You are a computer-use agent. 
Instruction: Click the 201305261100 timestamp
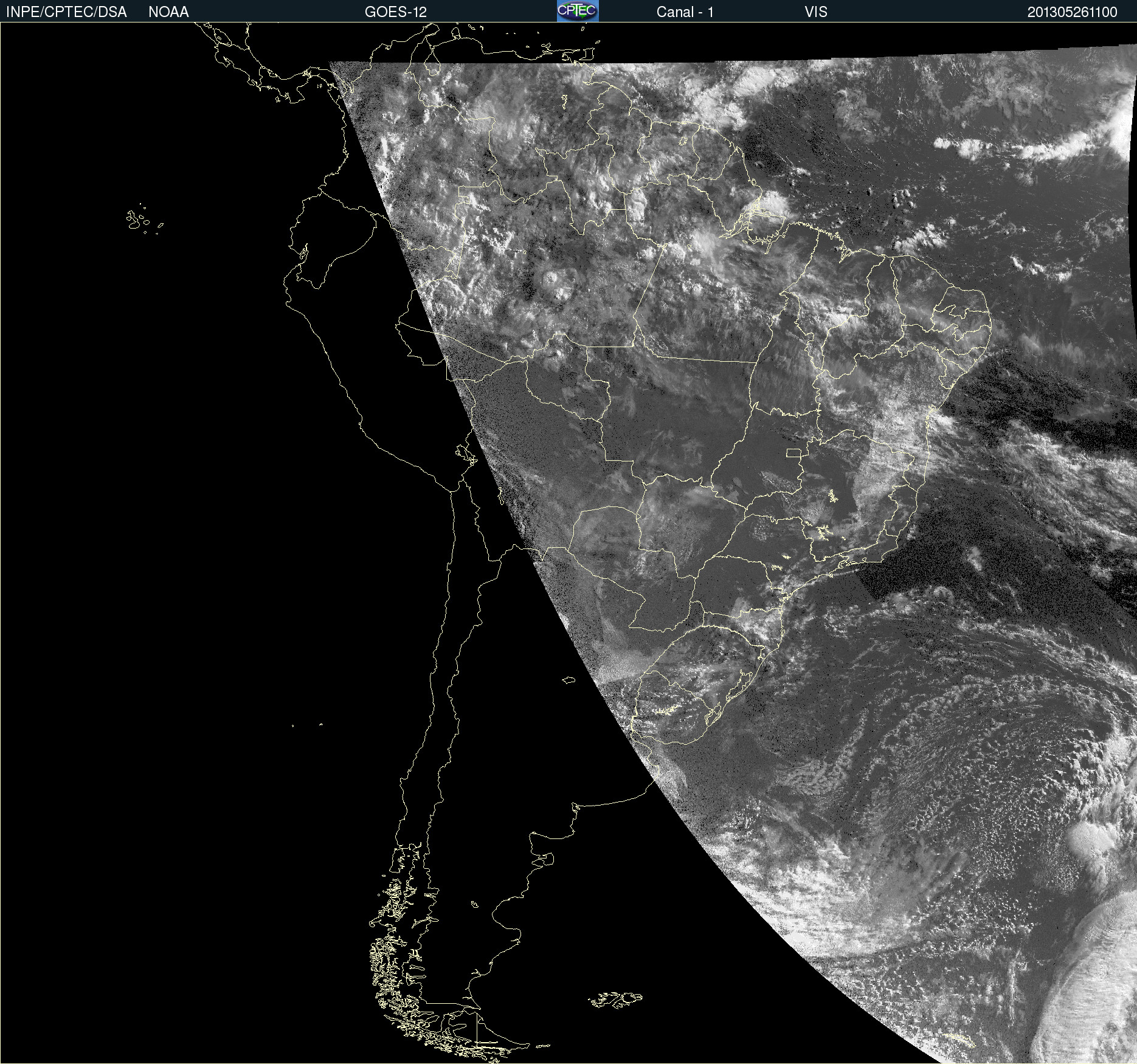1073,12
